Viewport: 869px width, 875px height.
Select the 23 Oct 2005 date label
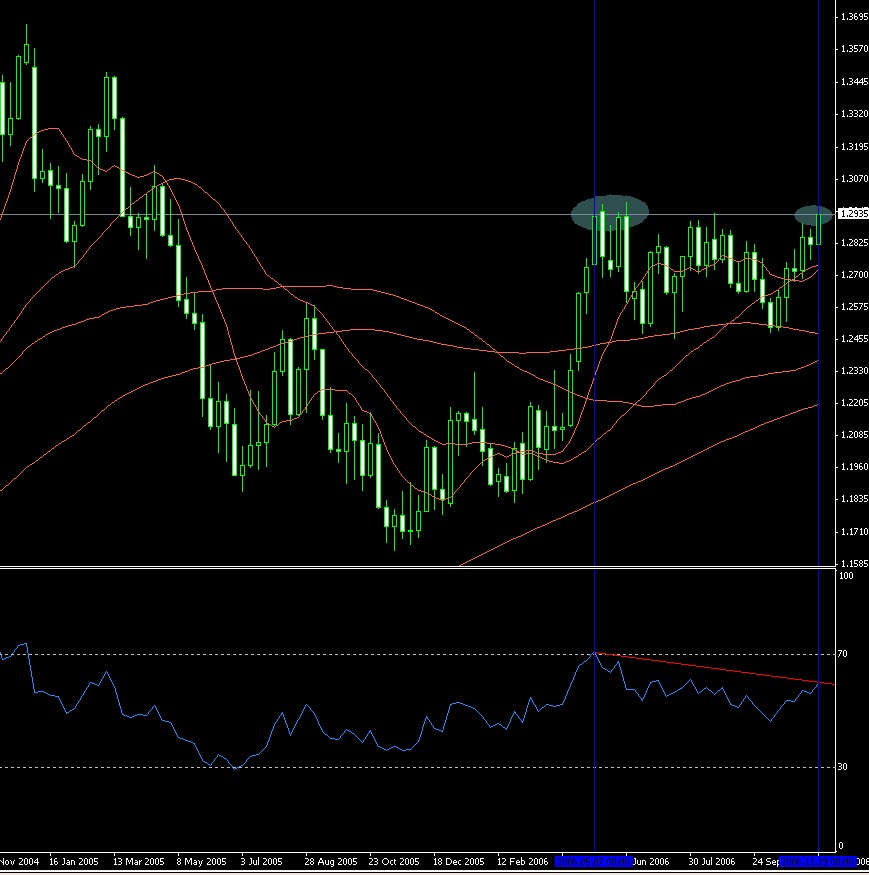393,862
